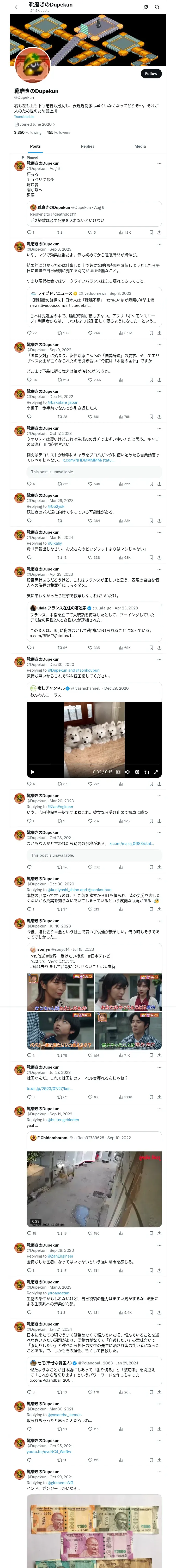Click the Translate bio link

pyautogui.click(x=24, y=116)
